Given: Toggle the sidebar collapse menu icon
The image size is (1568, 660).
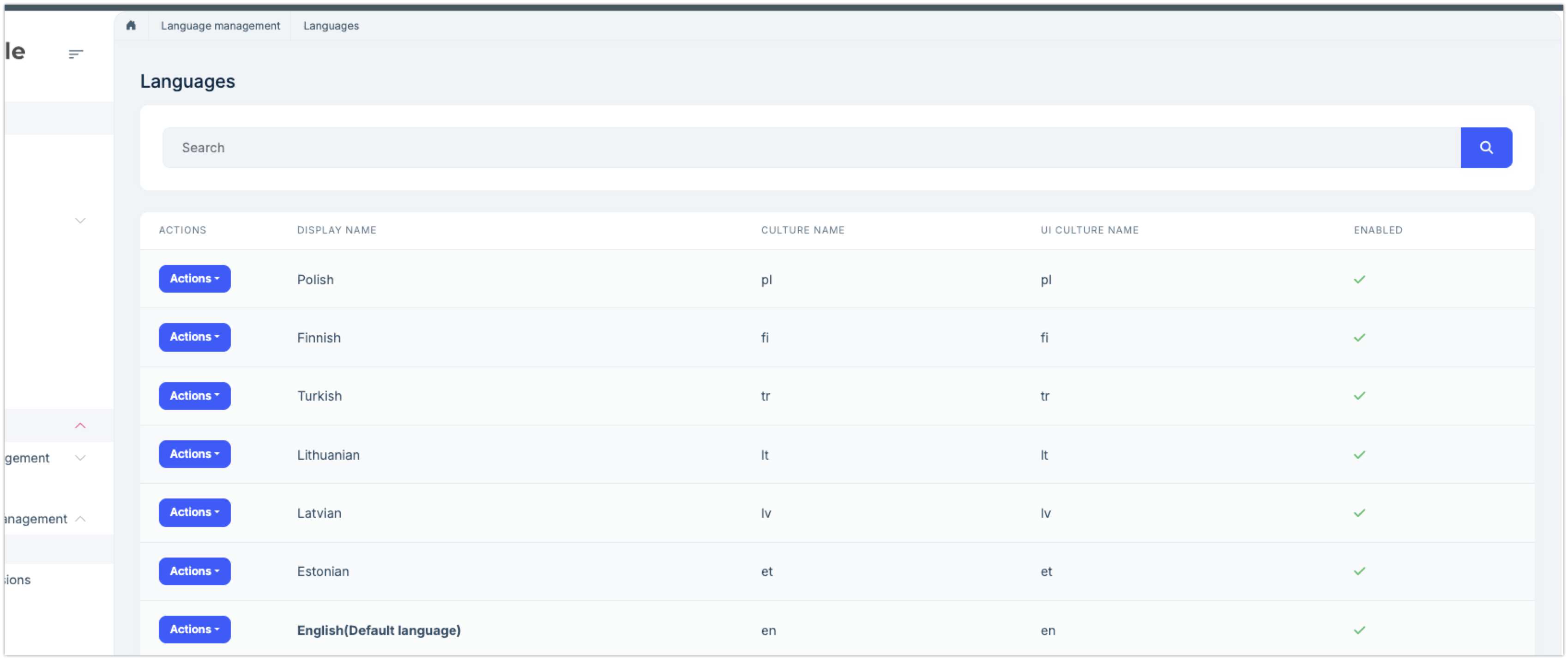Looking at the screenshot, I should 75,54.
